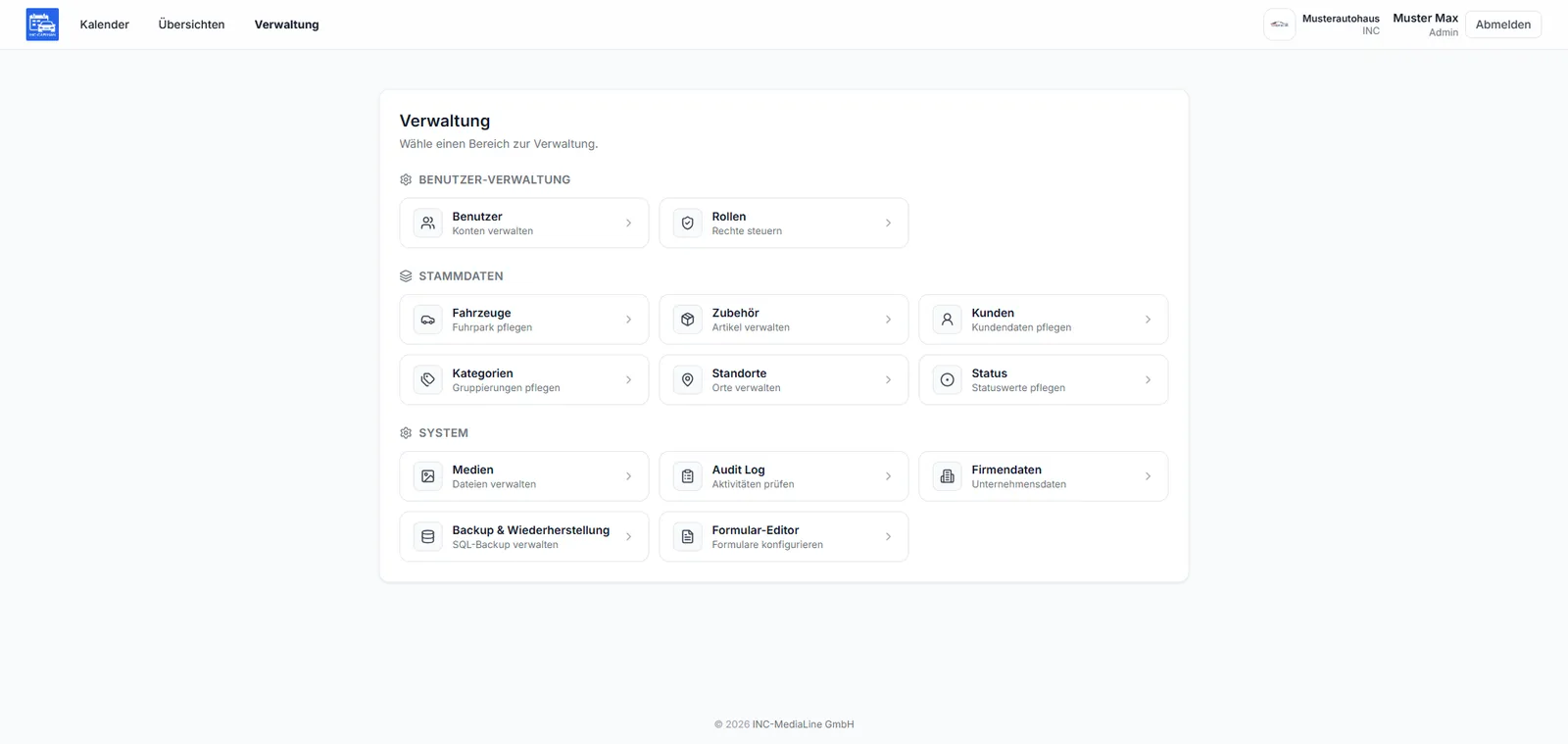Click the users icon on the Benutzer card
The height and width of the screenshot is (744, 1568).
point(428,223)
